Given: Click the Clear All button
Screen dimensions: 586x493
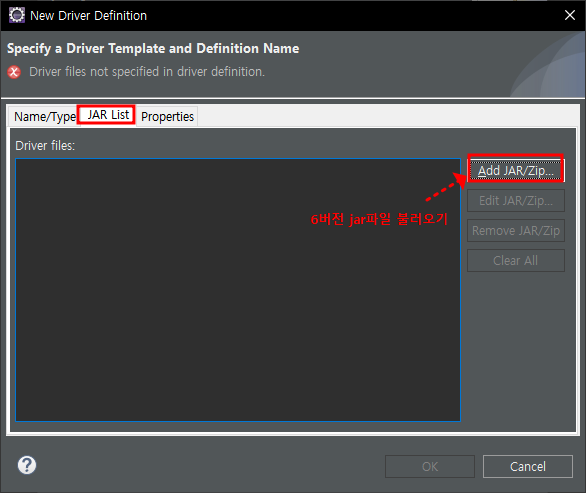Looking at the screenshot, I should [x=516, y=261].
